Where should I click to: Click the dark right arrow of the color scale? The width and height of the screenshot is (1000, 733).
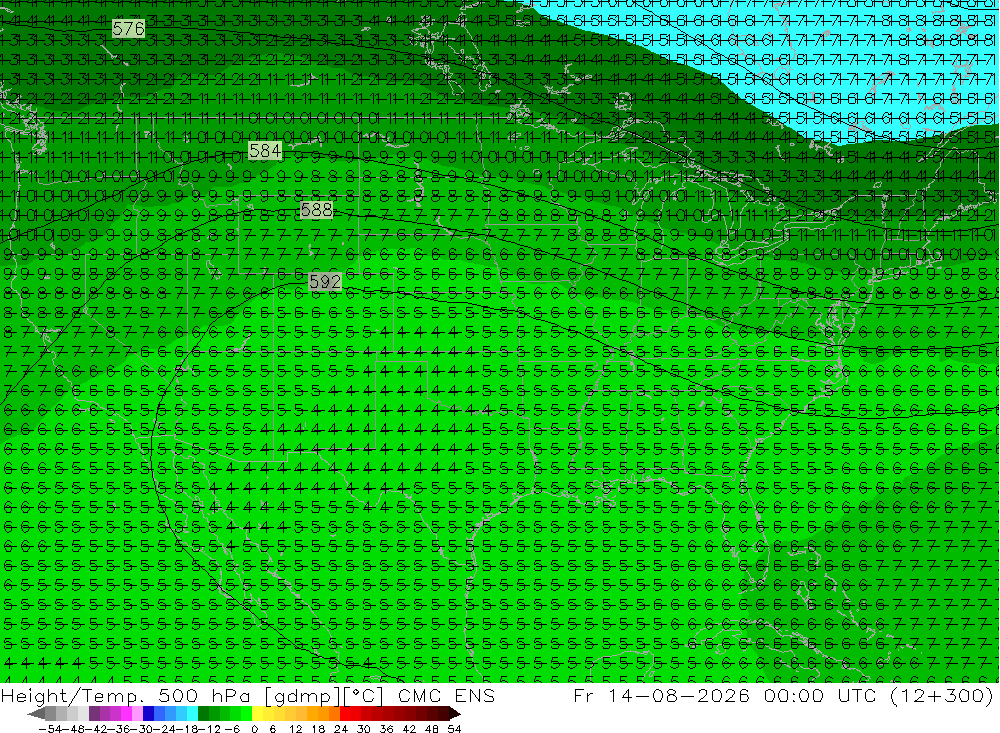(x=455, y=714)
